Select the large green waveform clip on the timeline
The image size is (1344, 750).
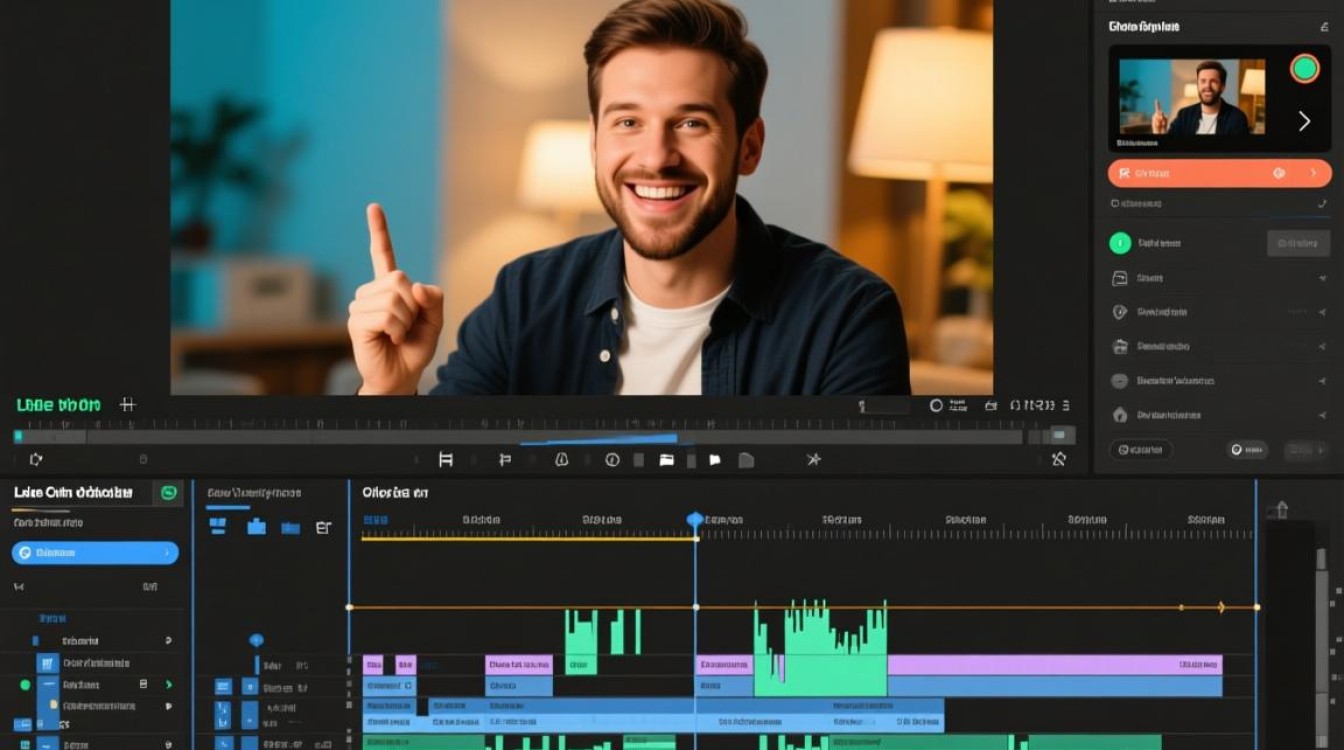[x=820, y=648]
